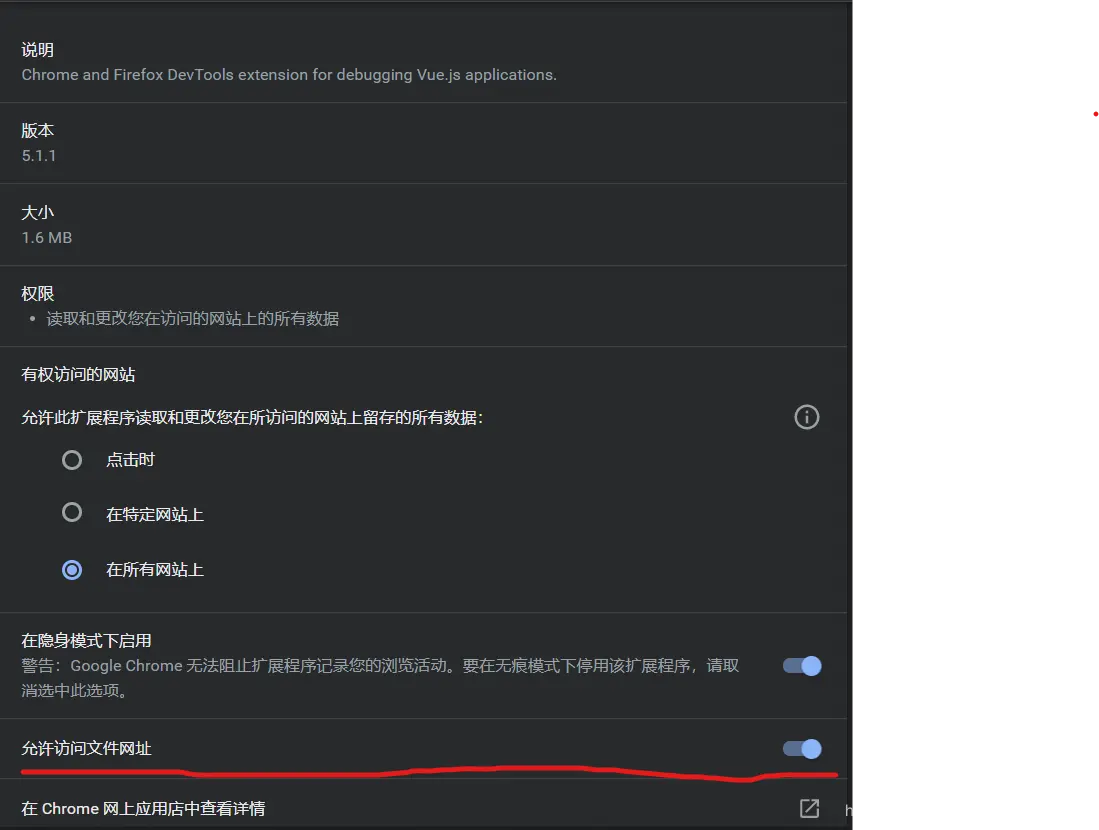The height and width of the screenshot is (830, 1099).
Task: Click the 在隐身模式下启用 label
Action: [x=86, y=641]
